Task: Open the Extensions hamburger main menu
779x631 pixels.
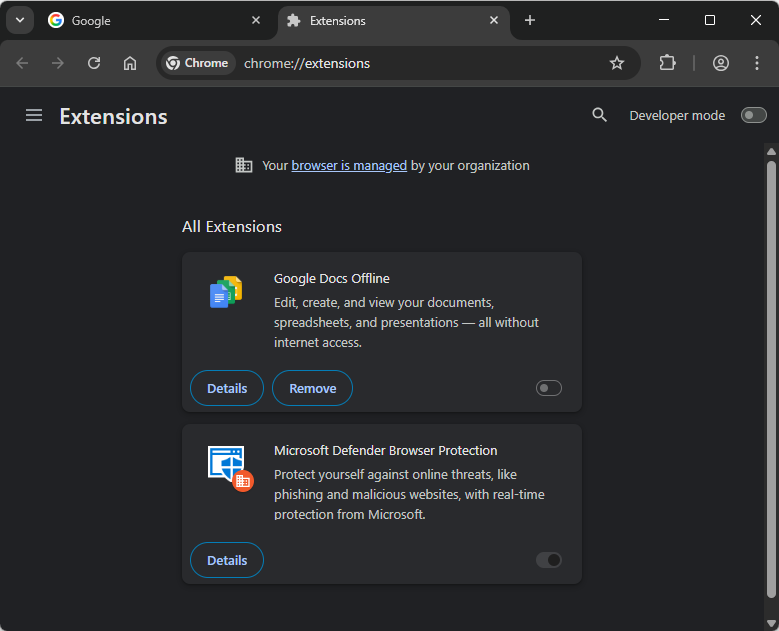Action: (x=34, y=116)
